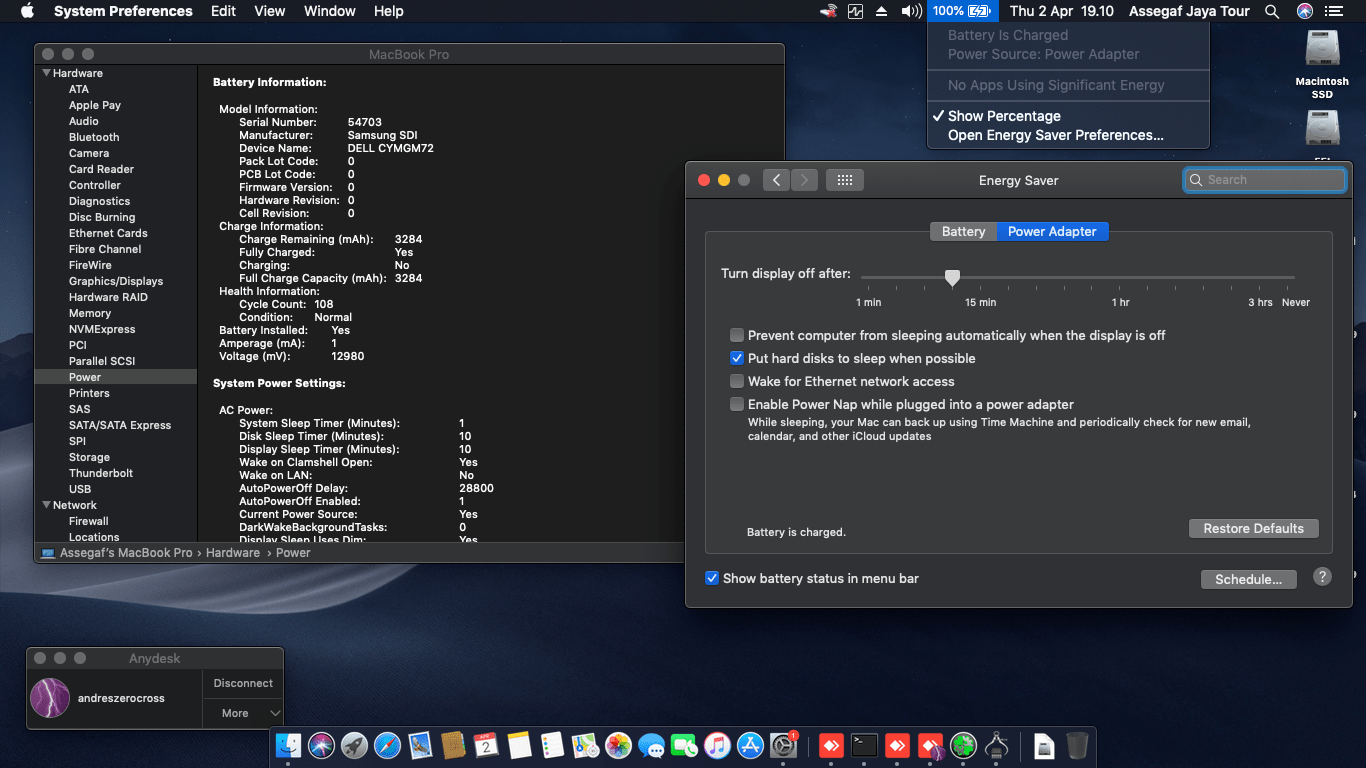This screenshot has width=1366, height=768.
Task: Enable Prevent computer from sleeping automatically
Action: pyautogui.click(x=737, y=335)
